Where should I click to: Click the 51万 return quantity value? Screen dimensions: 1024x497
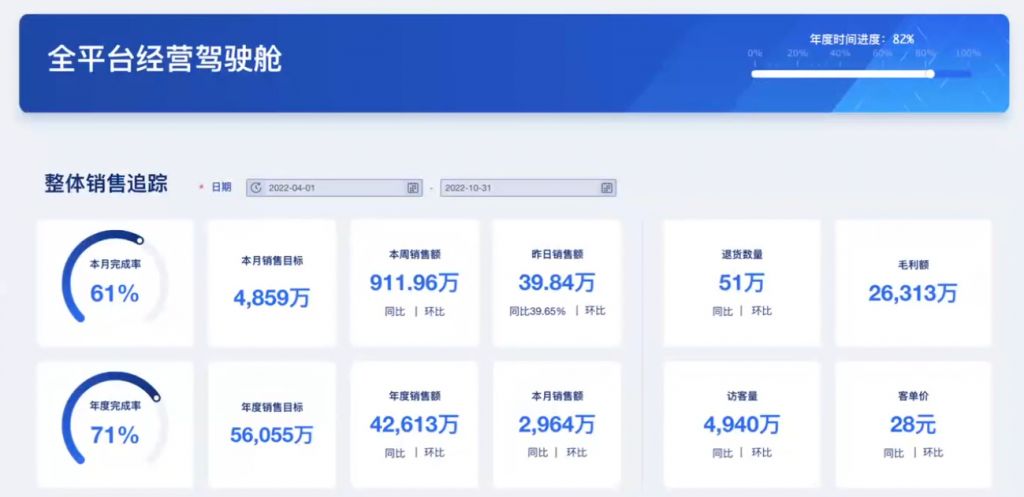[741, 283]
